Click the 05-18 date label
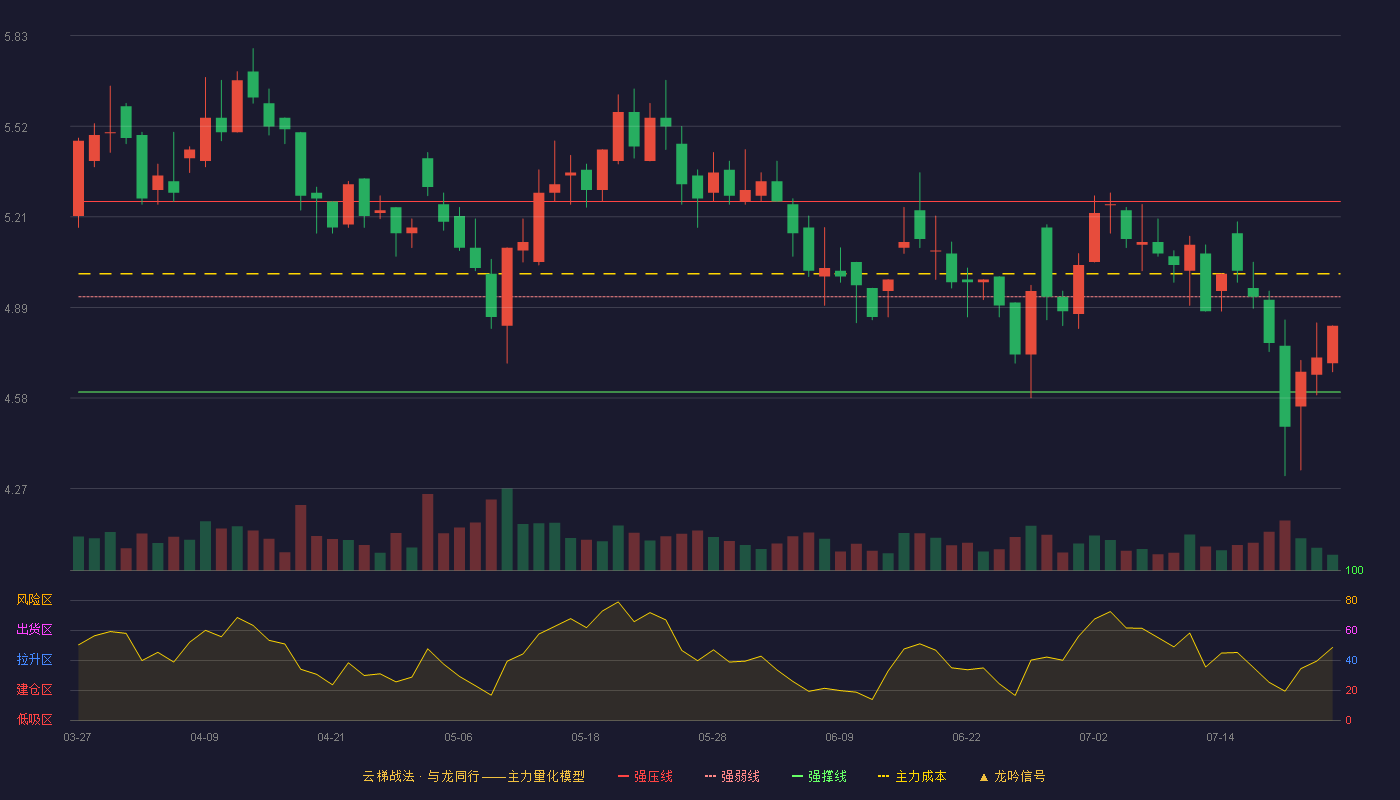 [585, 737]
